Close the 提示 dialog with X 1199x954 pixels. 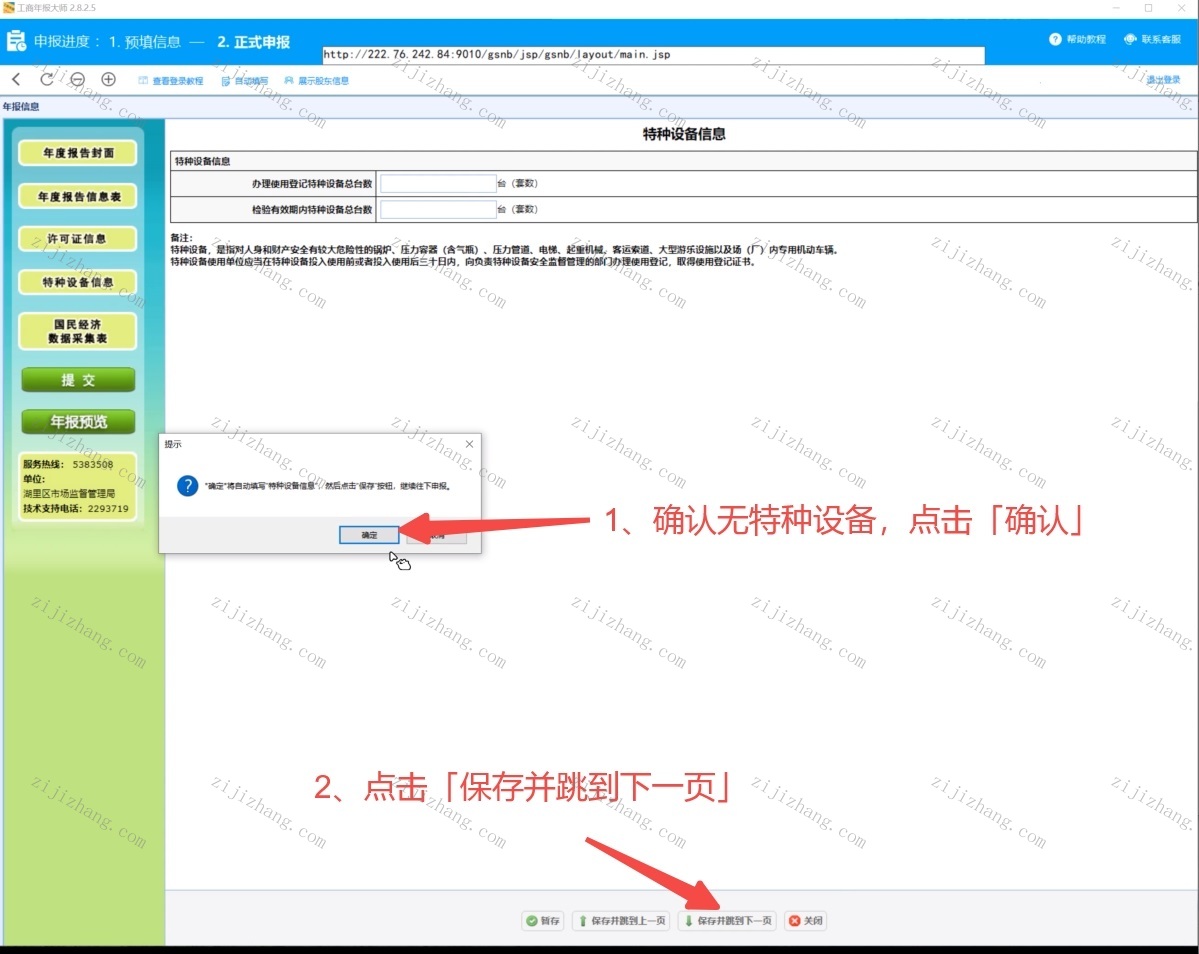(470, 444)
